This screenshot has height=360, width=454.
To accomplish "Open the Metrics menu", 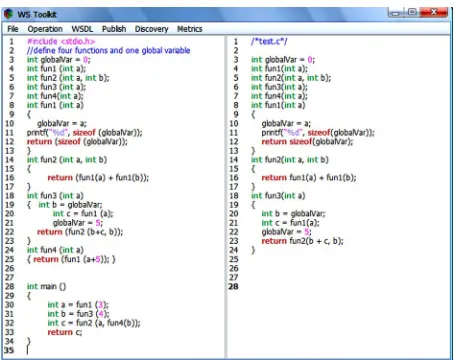I will pyautogui.click(x=189, y=29).
